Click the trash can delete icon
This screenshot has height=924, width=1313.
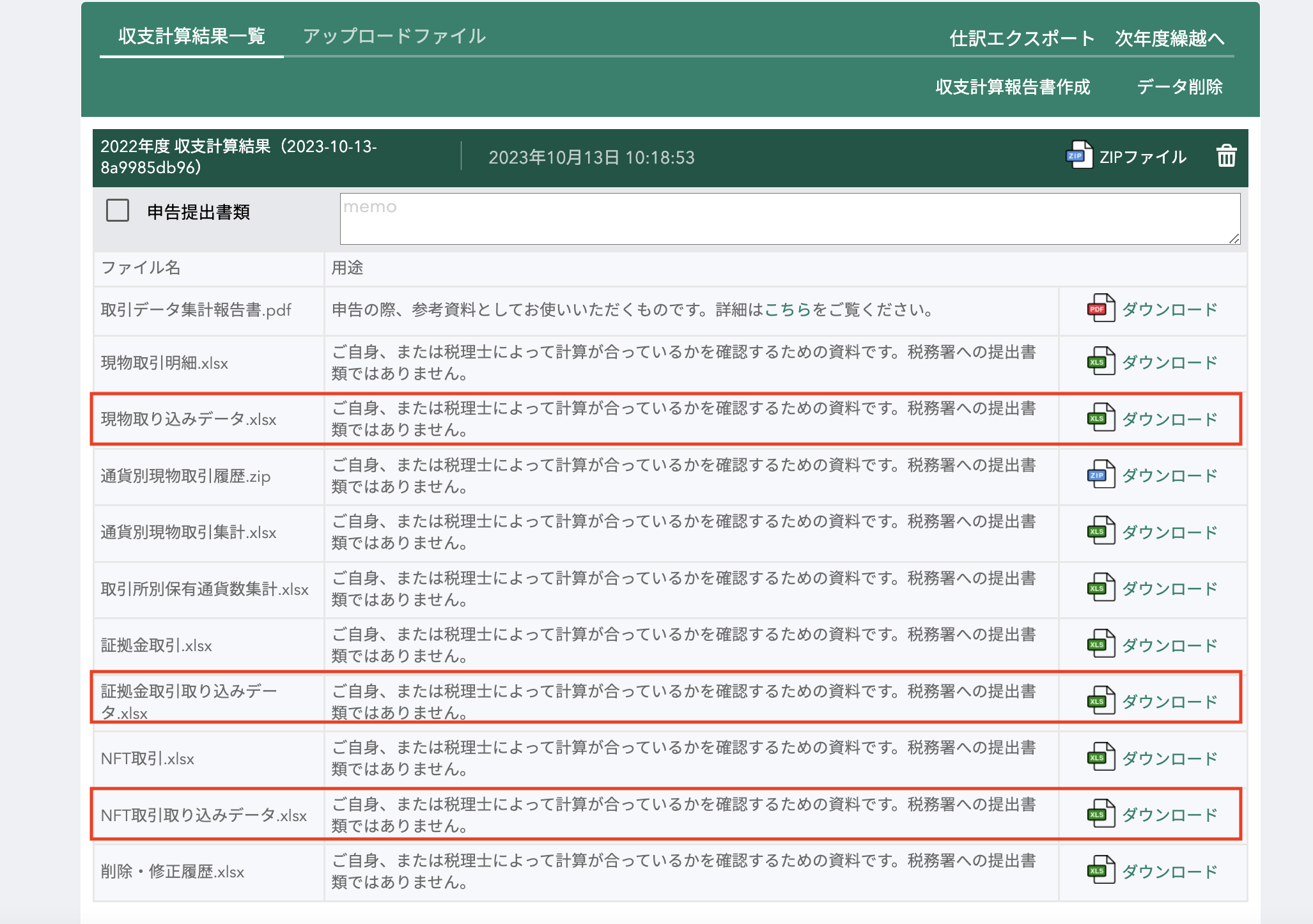tap(1226, 155)
